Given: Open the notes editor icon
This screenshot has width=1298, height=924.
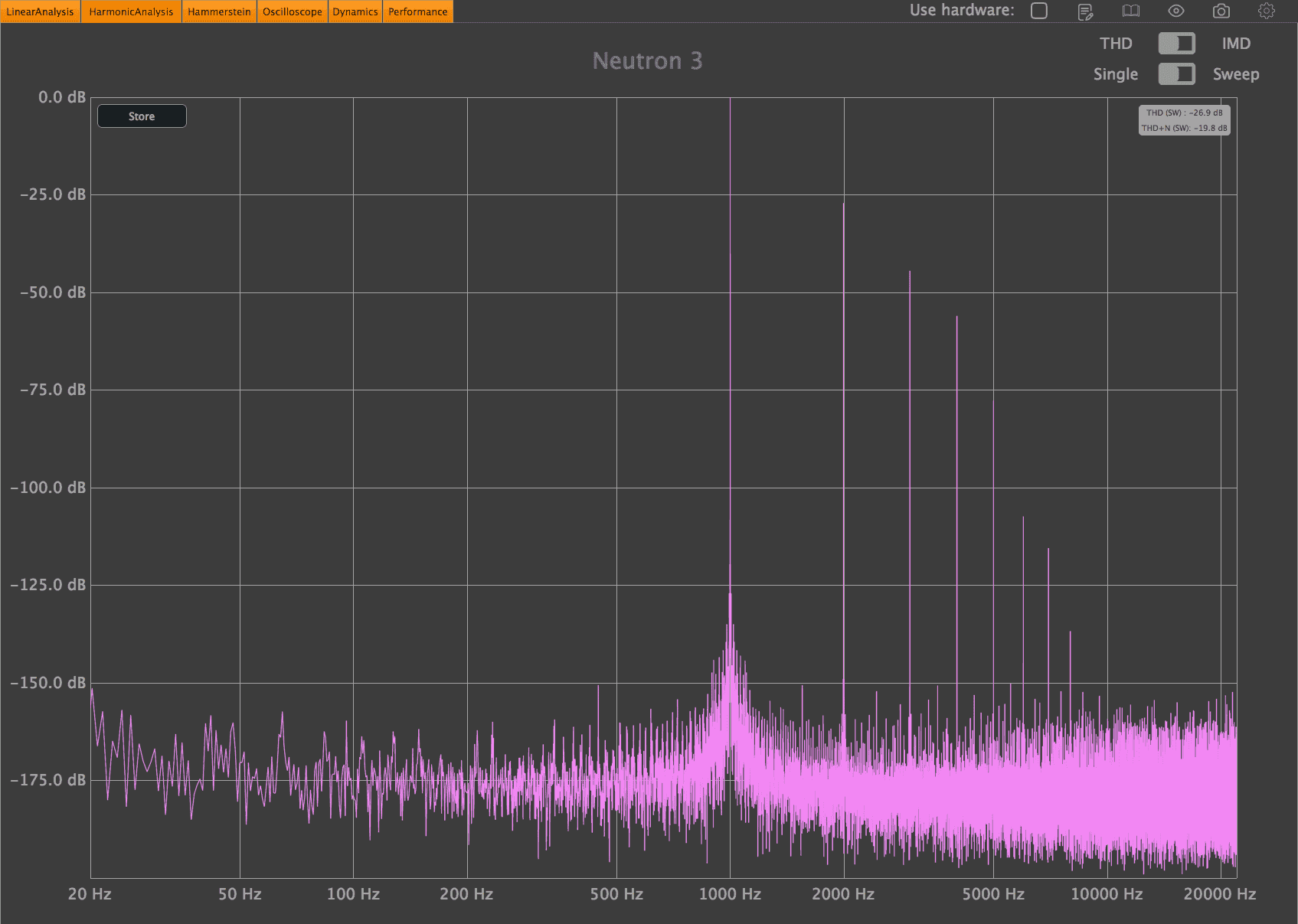Looking at the screenshot, I should (1085, 11).
